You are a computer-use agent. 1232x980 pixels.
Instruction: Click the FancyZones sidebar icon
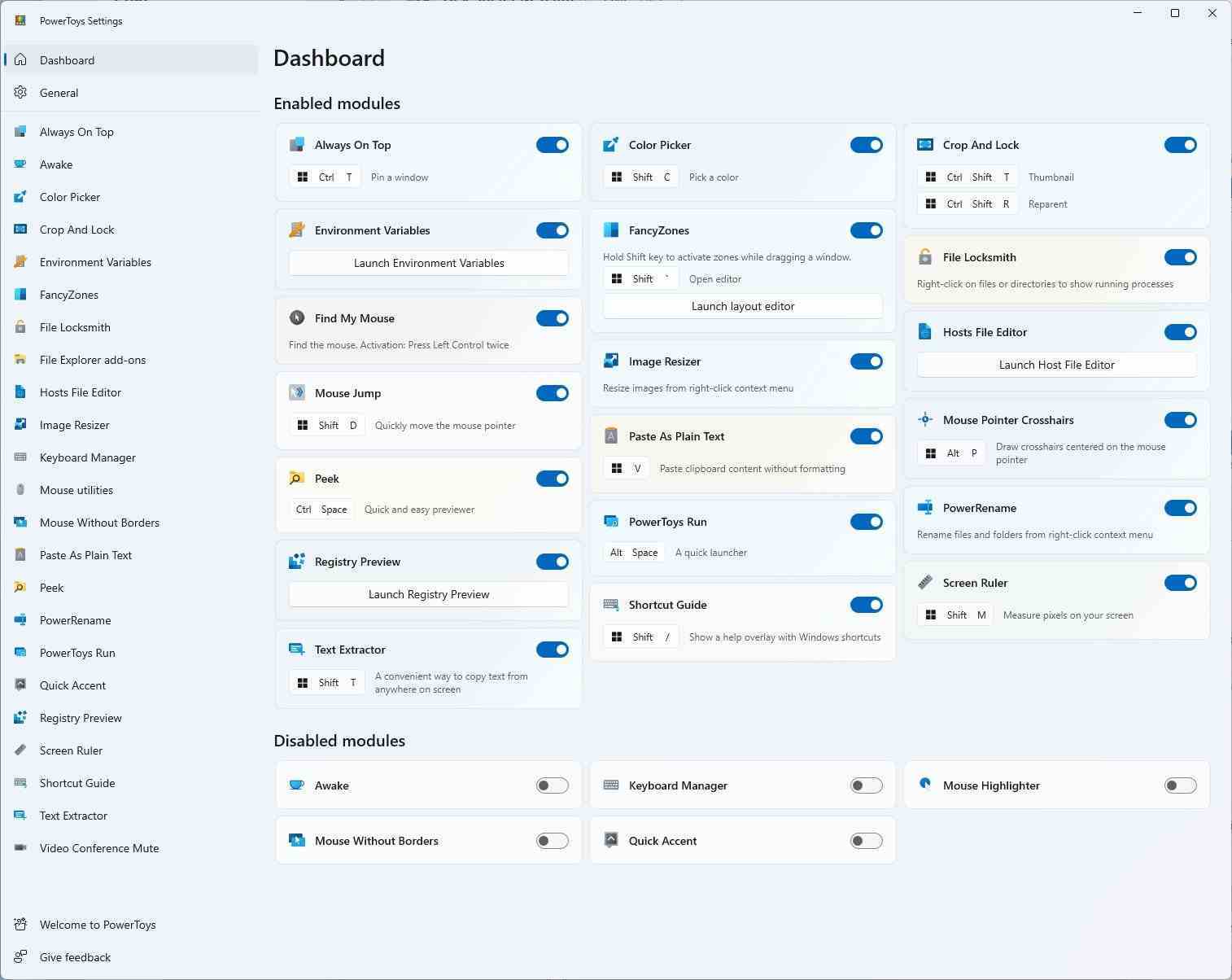(20, 295)
